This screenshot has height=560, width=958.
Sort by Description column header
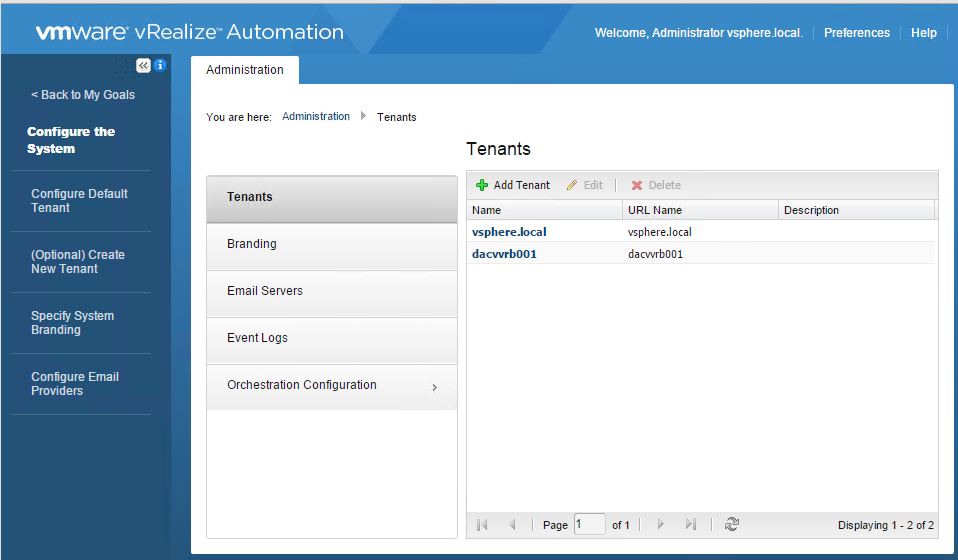coord(856,210)
